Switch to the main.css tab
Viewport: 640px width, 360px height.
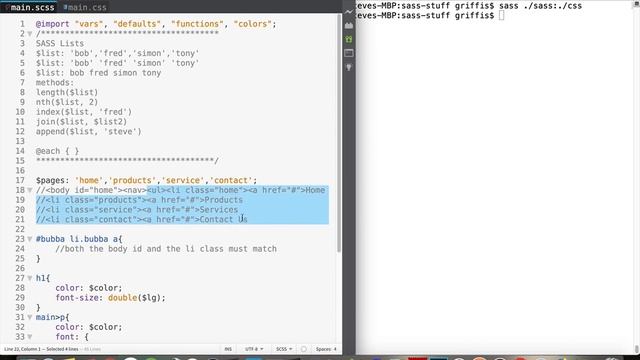85,7
